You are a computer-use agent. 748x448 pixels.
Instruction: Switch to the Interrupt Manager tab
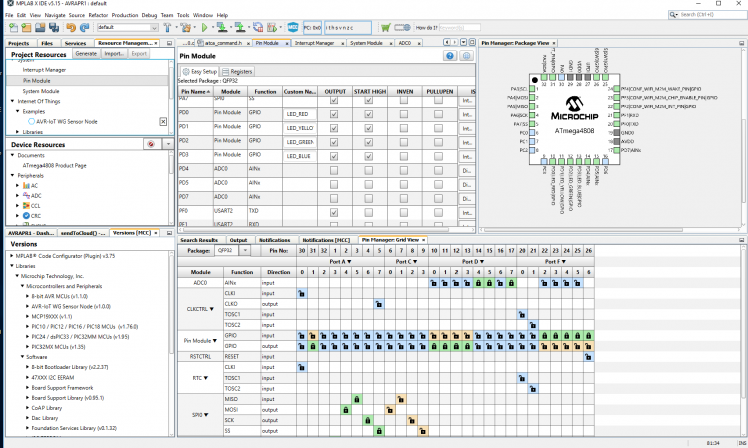click(313, 44)
